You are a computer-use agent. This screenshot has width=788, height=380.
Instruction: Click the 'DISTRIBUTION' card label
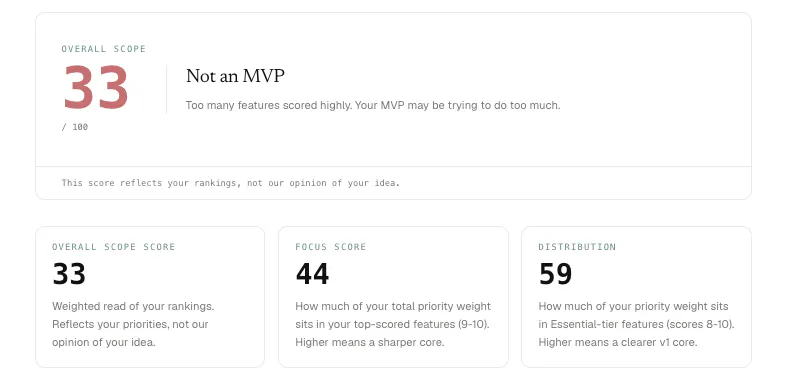[577, 247]
